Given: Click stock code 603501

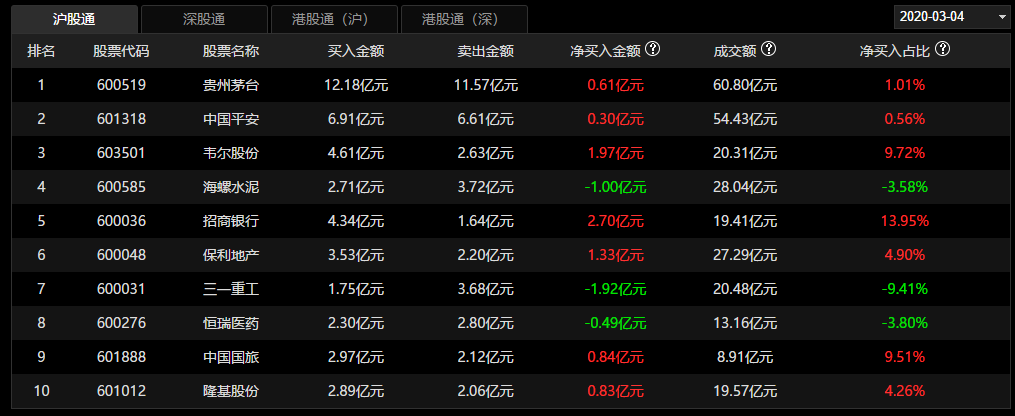Looking at the screenshot, I should (x=120, y=153).
